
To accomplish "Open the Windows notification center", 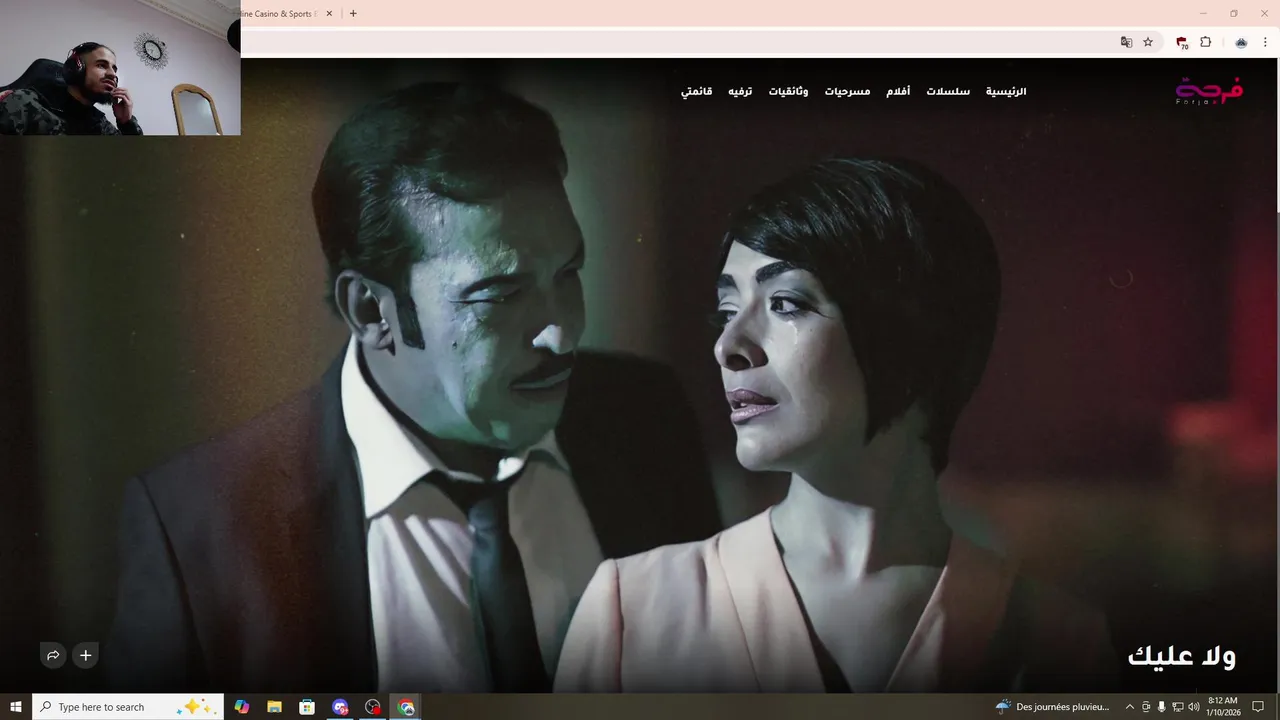I will click(x=1258, y=707).
